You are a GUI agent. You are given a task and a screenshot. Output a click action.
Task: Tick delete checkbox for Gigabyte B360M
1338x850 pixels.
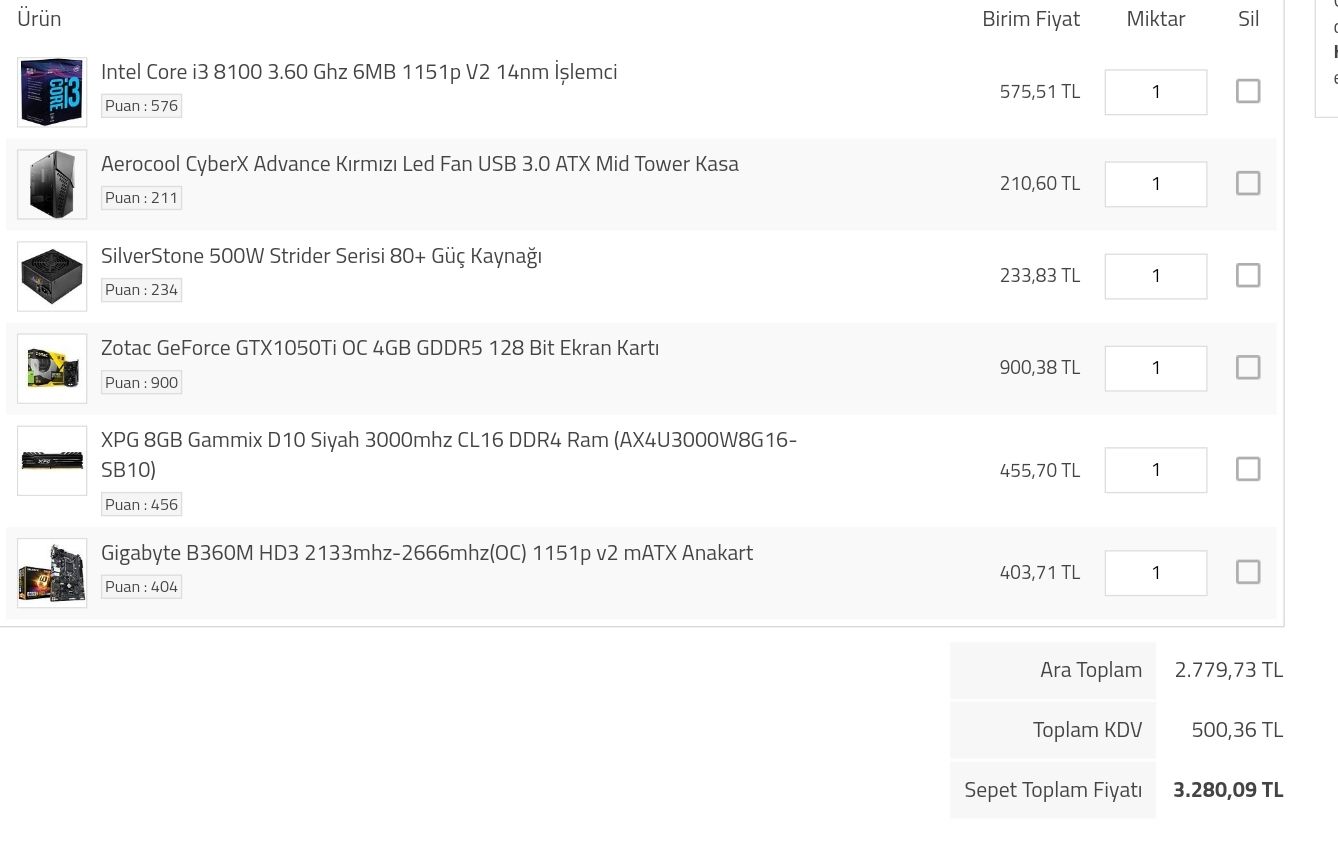click(1247, 572)
